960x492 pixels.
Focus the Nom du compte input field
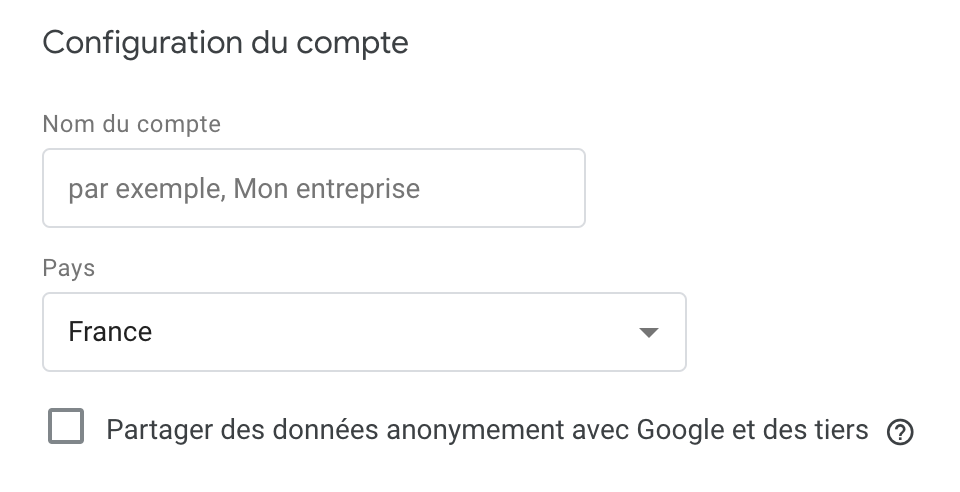313,188
